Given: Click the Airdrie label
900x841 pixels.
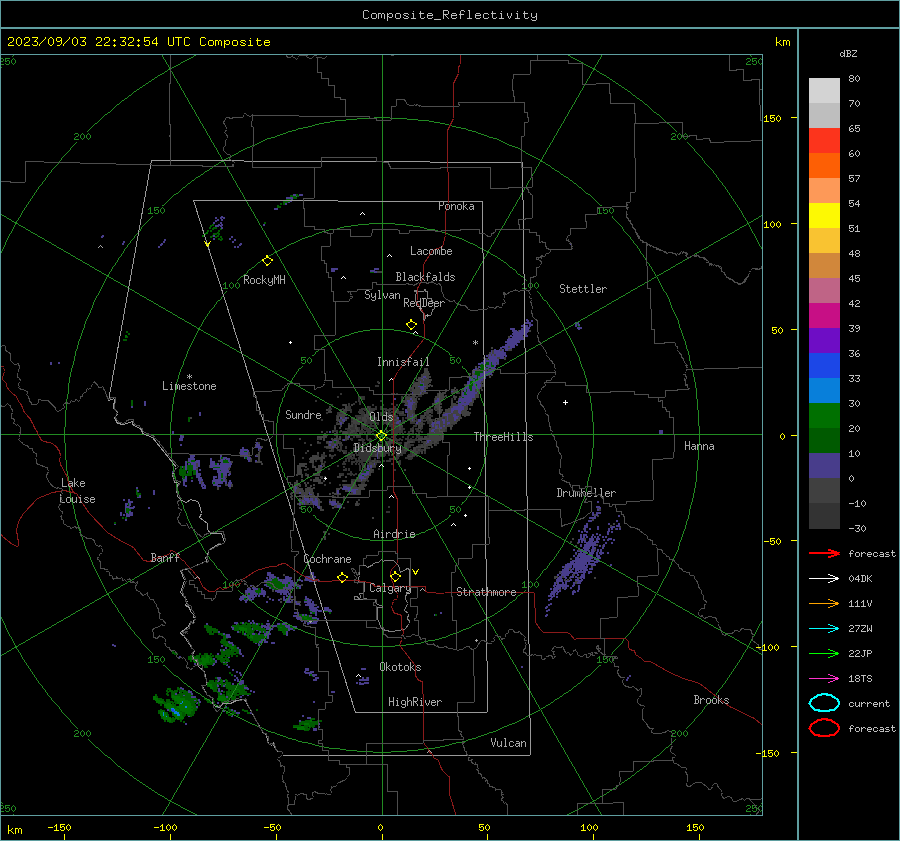Looking at the screenshot, I should [x=394, y=534].
